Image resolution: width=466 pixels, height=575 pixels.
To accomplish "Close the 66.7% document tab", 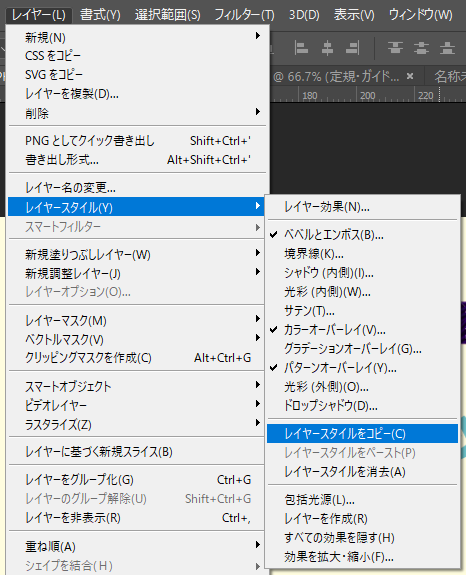I will pos(410,76).
